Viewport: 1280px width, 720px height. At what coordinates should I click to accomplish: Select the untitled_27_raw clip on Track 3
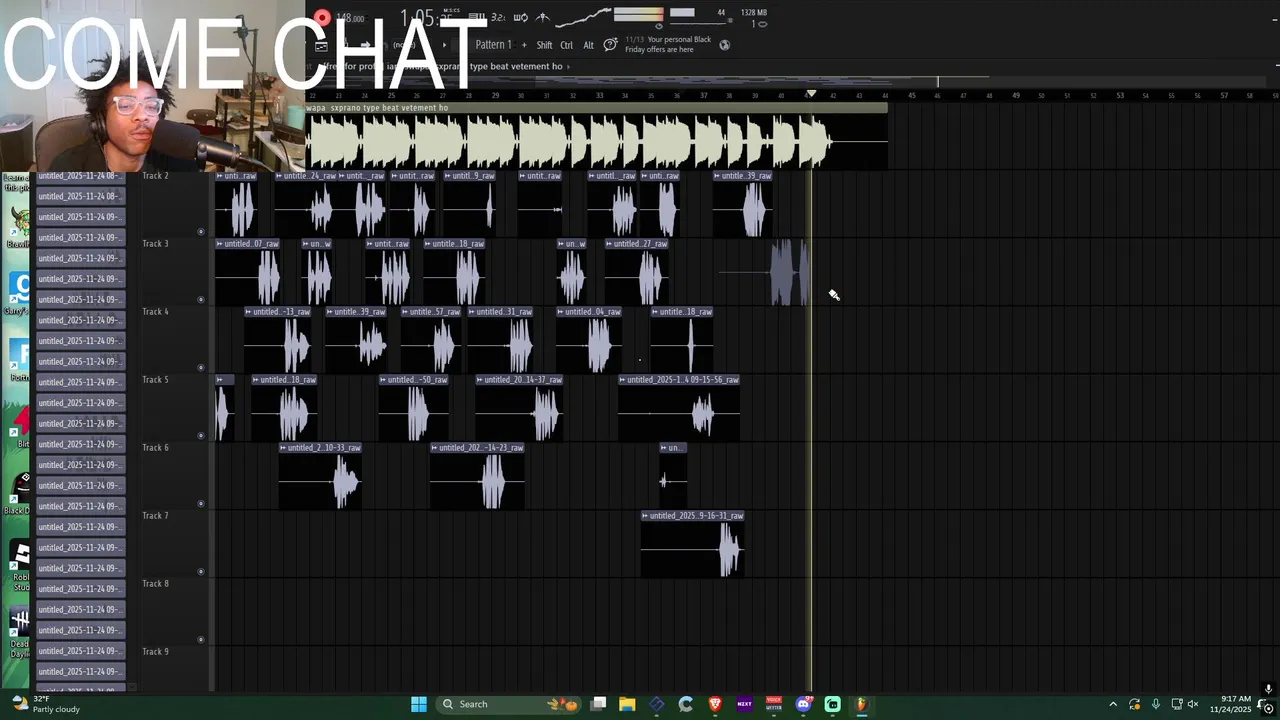point(637,272)
